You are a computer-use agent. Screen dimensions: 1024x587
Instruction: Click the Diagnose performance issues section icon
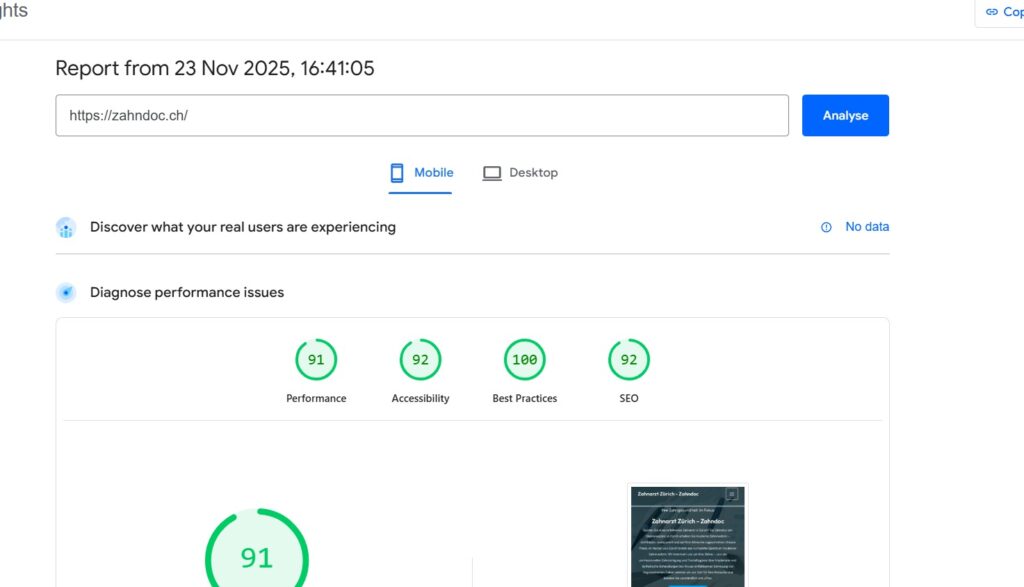(66, 293)
